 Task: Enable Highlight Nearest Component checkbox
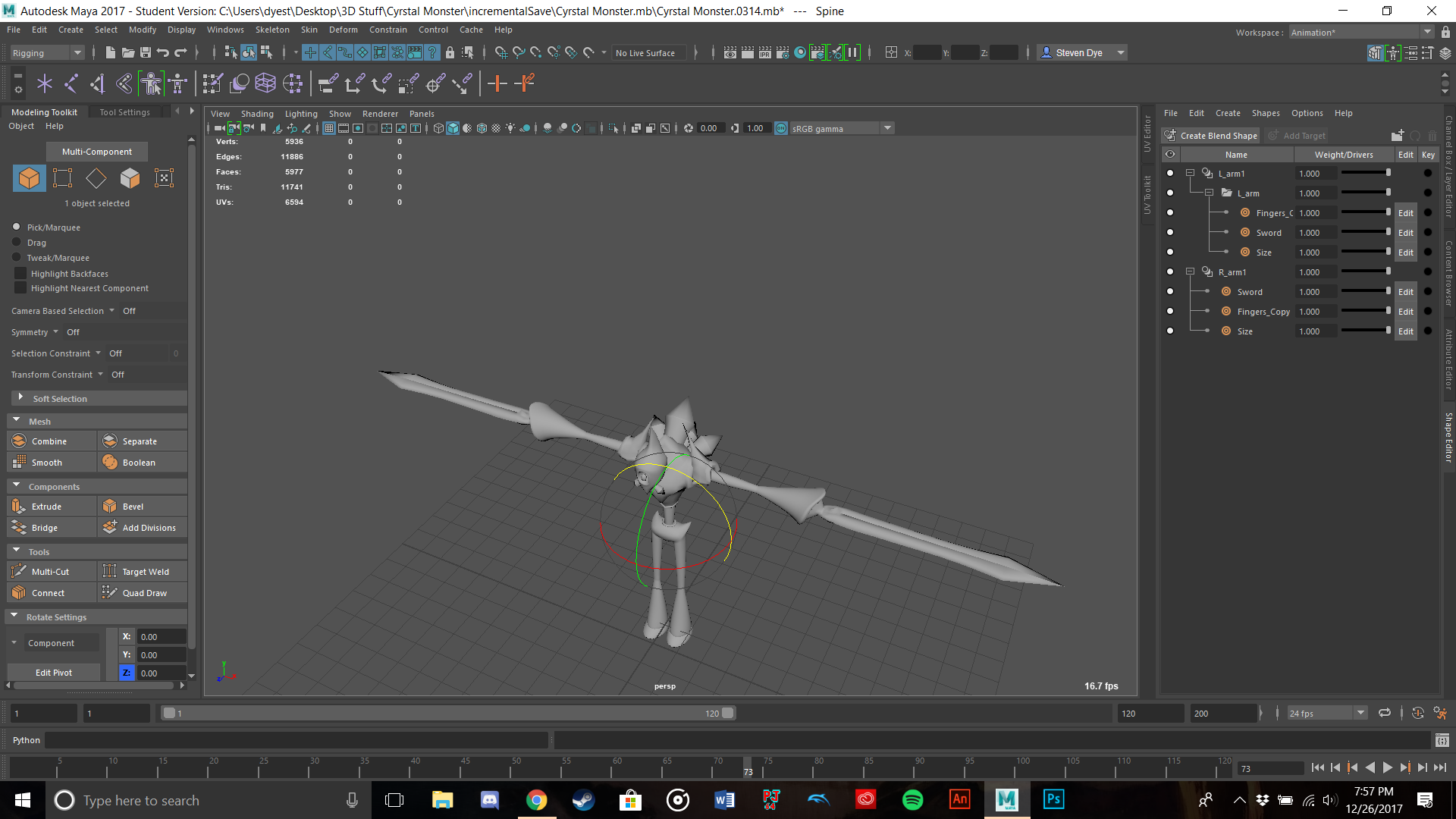[20, 288]
